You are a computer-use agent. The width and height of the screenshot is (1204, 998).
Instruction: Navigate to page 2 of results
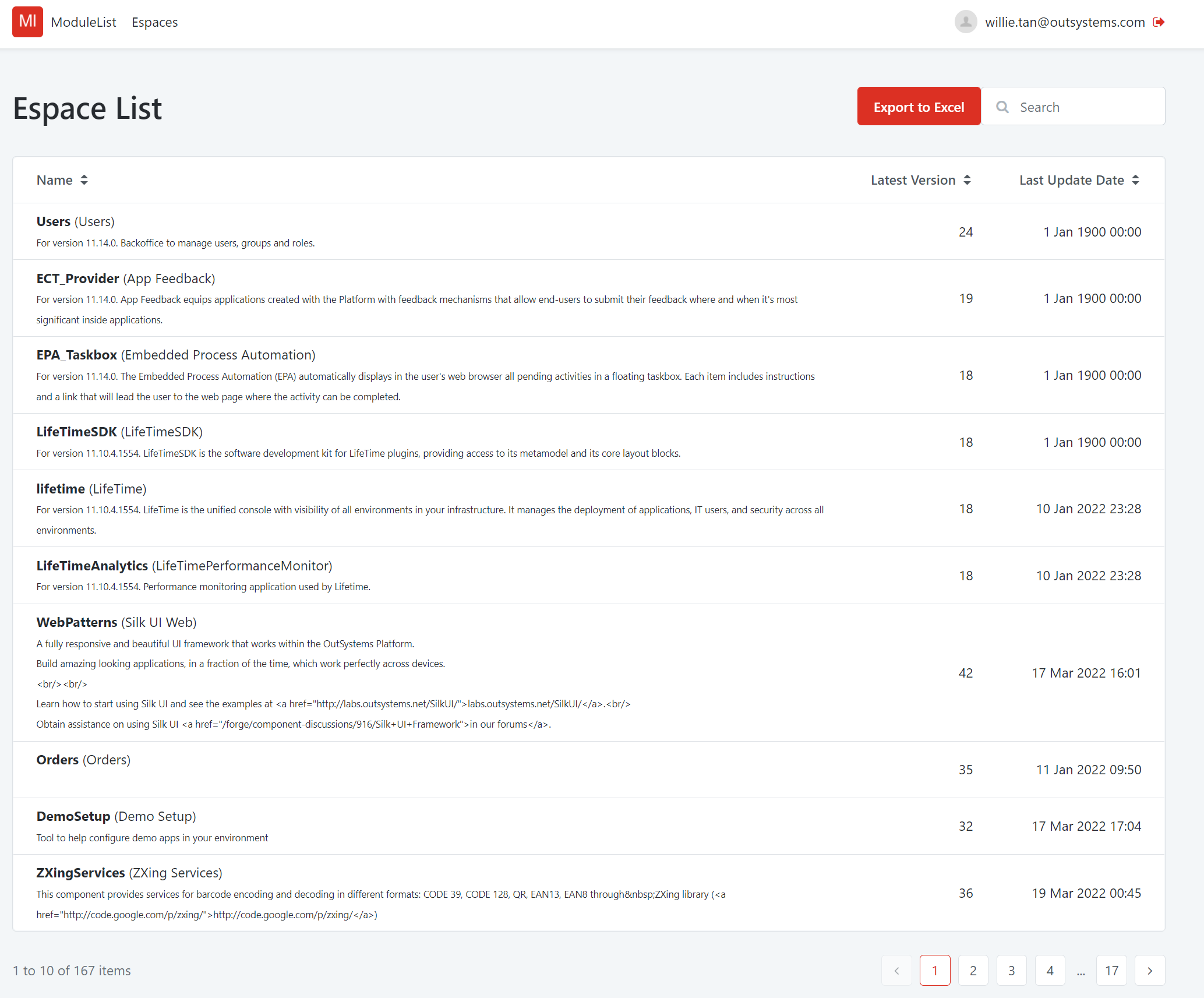973,970
